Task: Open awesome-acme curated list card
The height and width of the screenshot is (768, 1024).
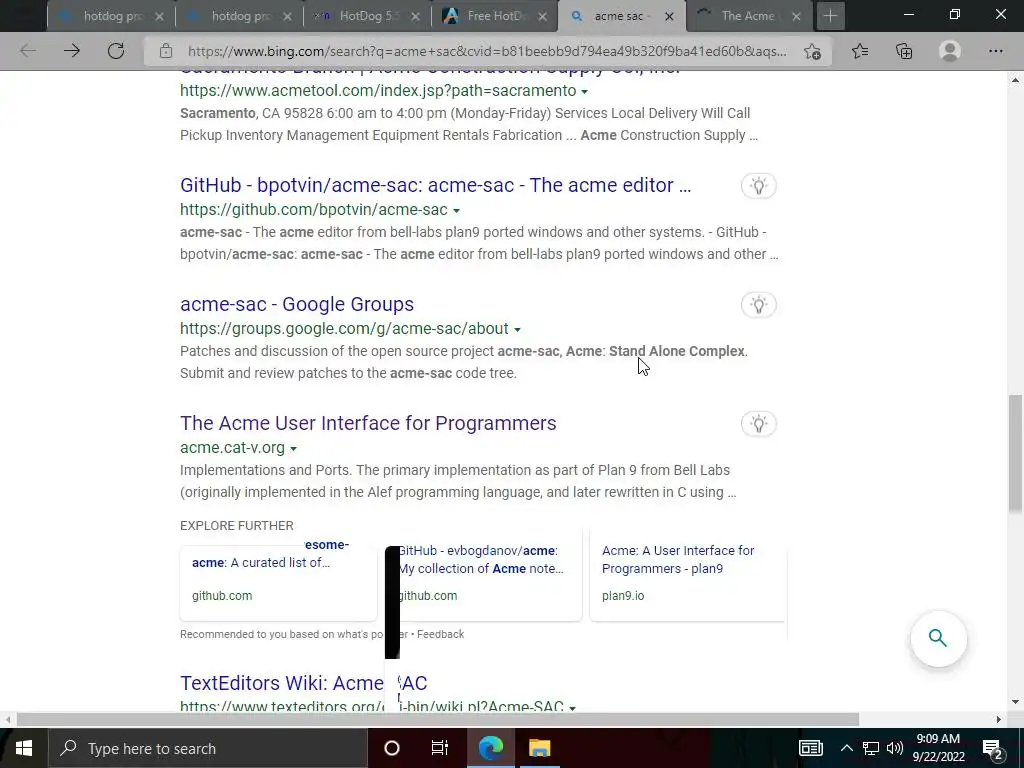Action: tap(279, 583)
